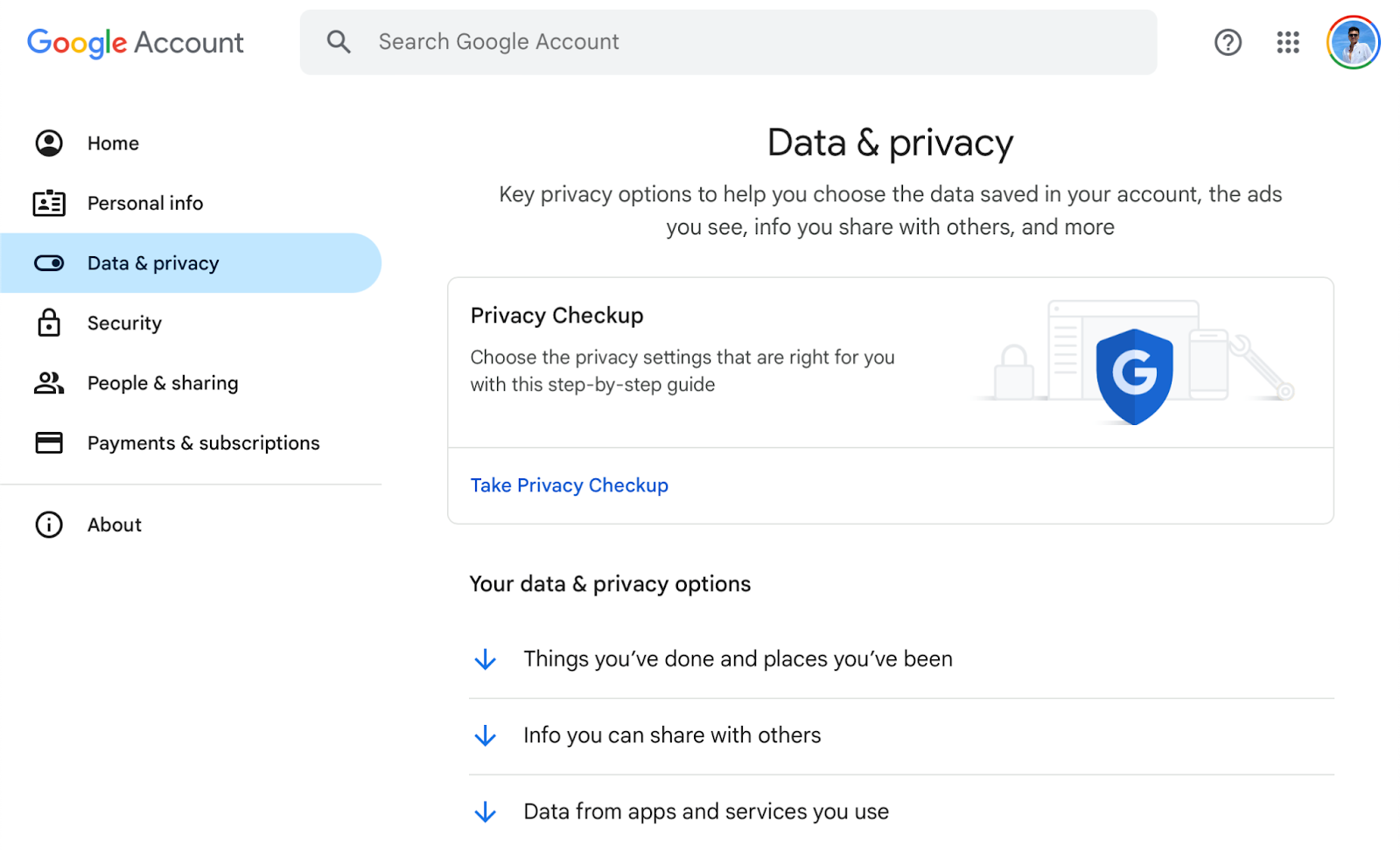This screenshot has height=850, width=1400.
Task: Click the search magnifier icon
Action: click(x=339, y=42)
